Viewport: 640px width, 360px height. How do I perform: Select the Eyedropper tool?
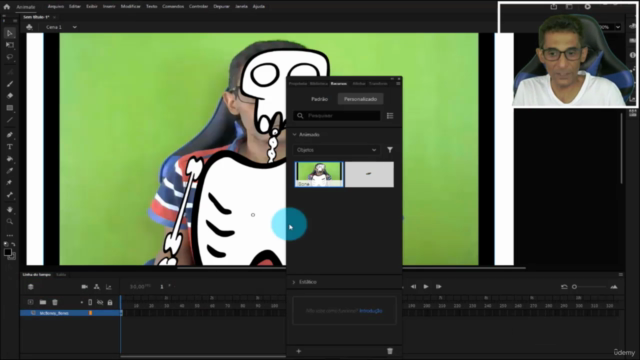pos(10,171)
